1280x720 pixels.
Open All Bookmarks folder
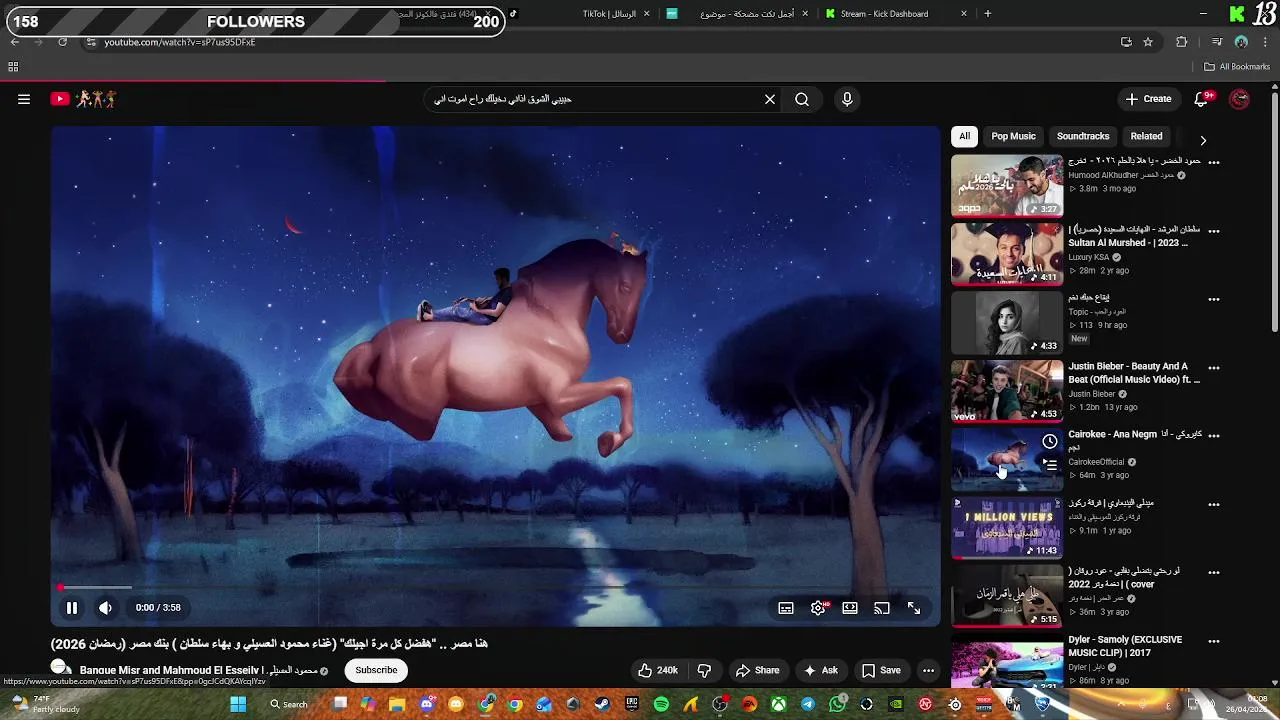pos(1237,67)
